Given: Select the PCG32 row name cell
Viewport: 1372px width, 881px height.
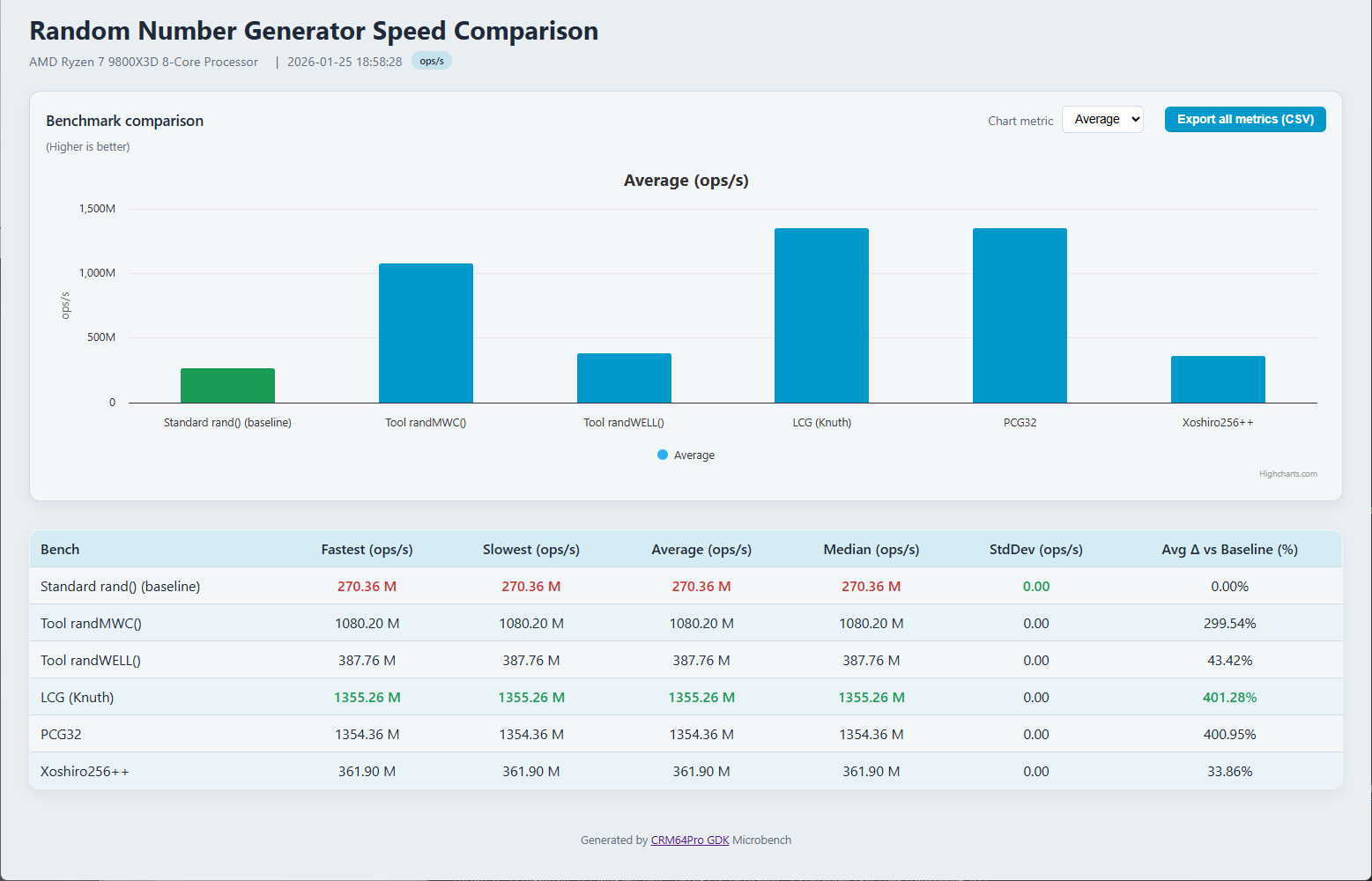Looking at the screenshot, I should tap(62, 735).
